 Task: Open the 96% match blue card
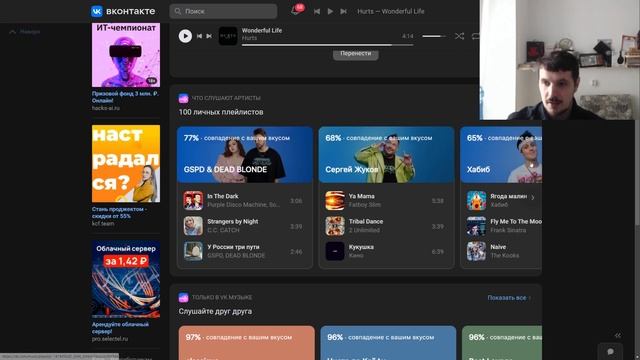[388, 343]
